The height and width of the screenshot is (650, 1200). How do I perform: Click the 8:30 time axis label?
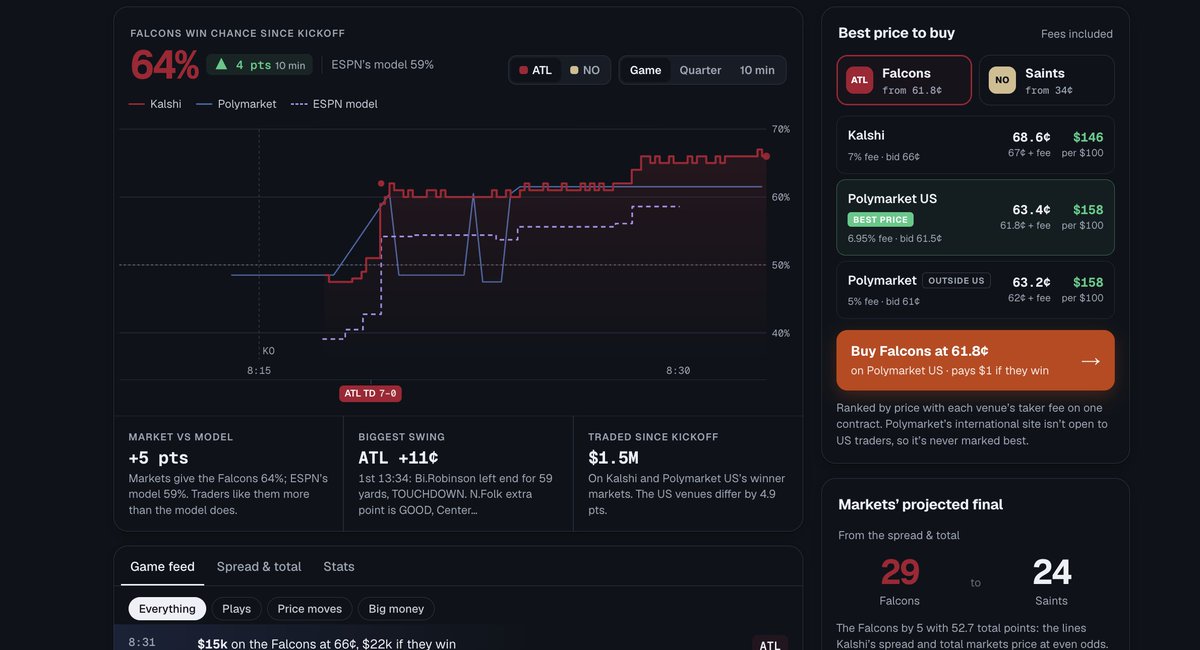pyautogui.click(x=678, y=371)
